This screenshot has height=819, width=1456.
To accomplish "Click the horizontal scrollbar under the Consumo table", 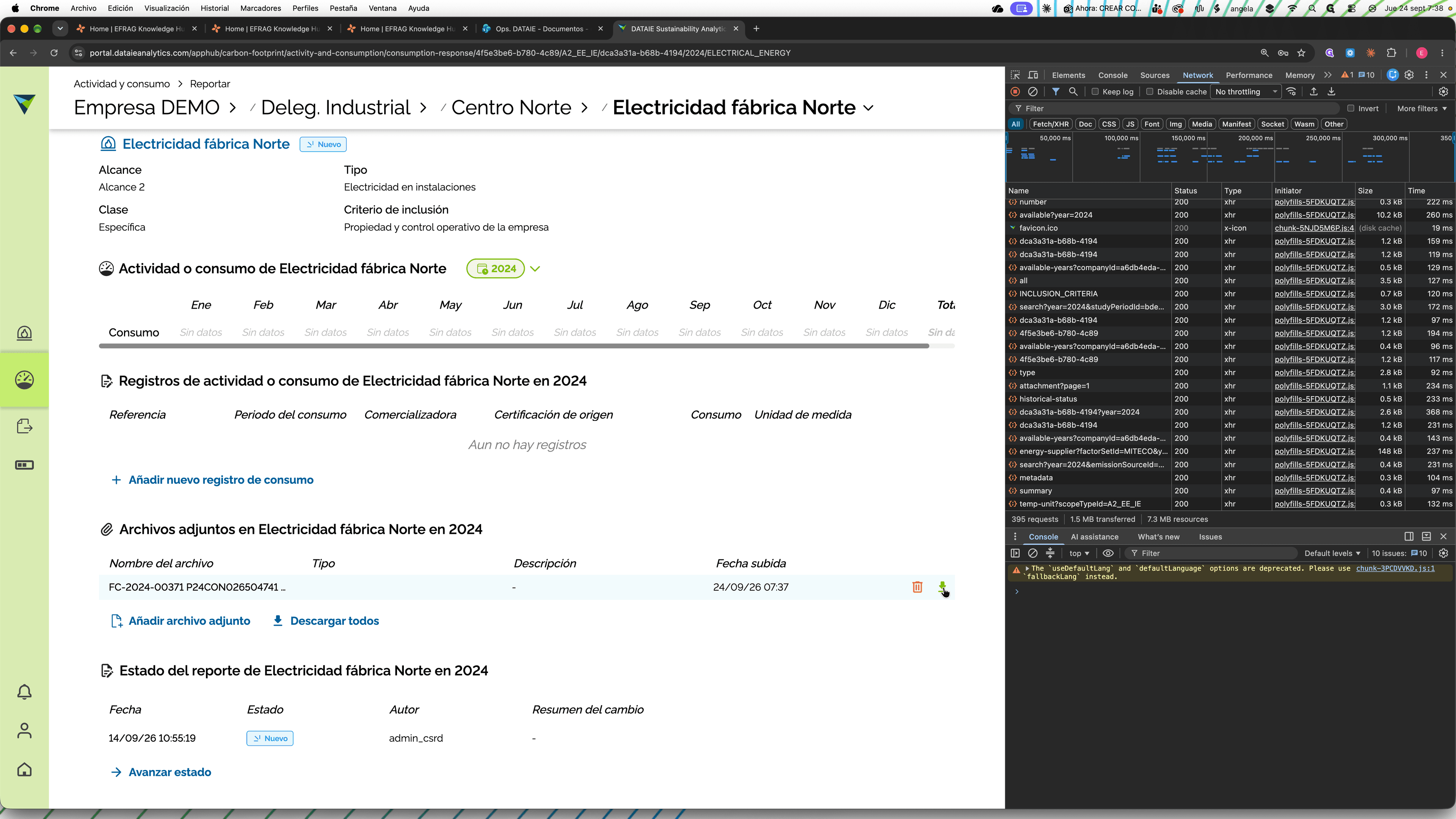I will coord(514,346).
